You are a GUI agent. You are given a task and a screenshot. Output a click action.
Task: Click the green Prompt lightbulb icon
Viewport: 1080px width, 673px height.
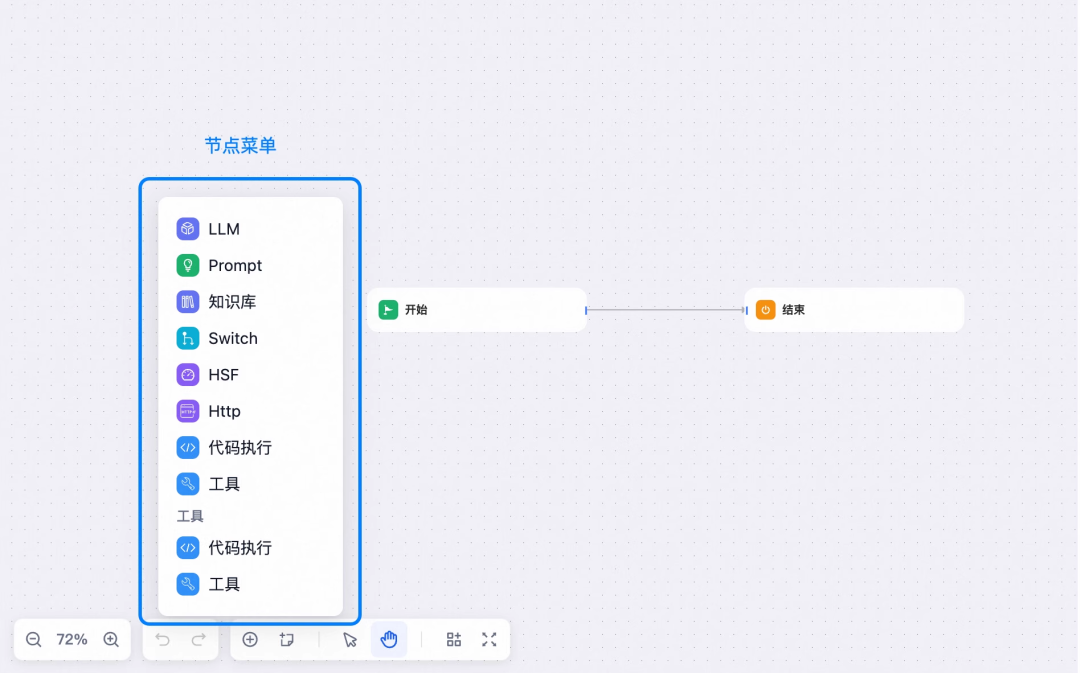click(187, 265)
